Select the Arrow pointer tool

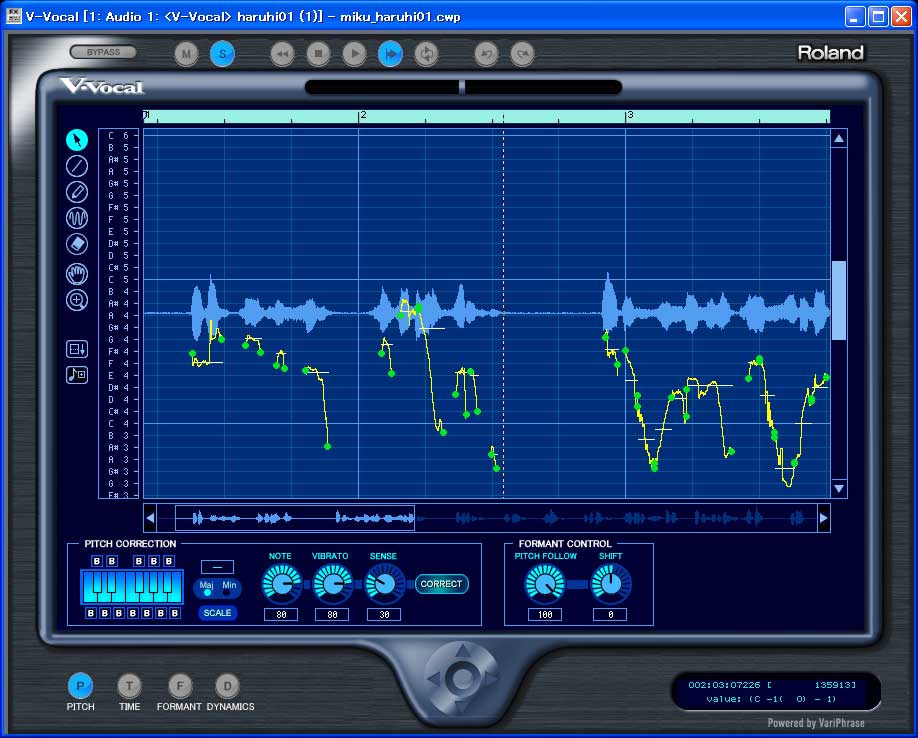(x=77, y=140)
